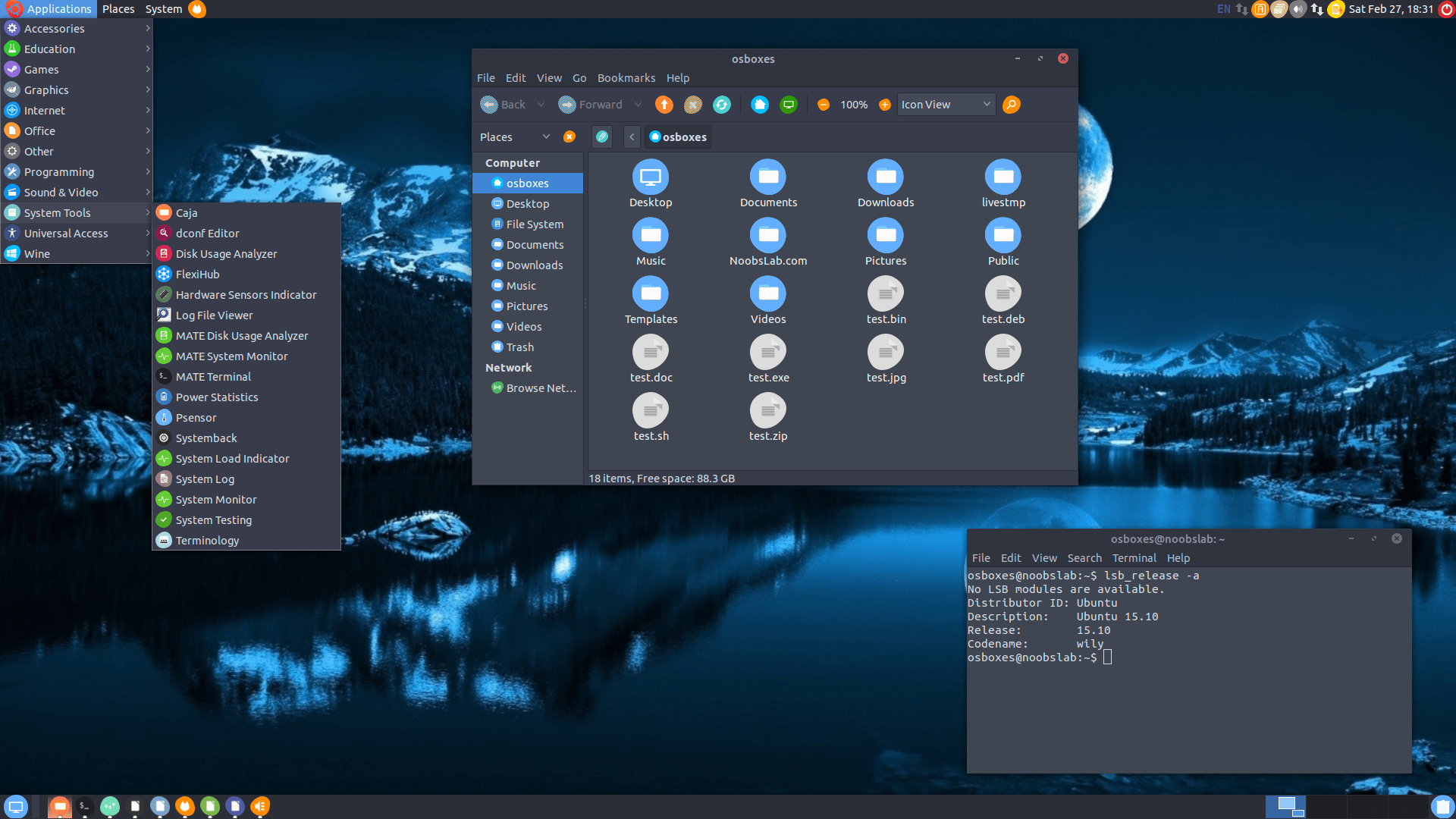Click the Home folder toolbar icon
The width and height of the screenshot is (1456, 819).
pos(760,105)
